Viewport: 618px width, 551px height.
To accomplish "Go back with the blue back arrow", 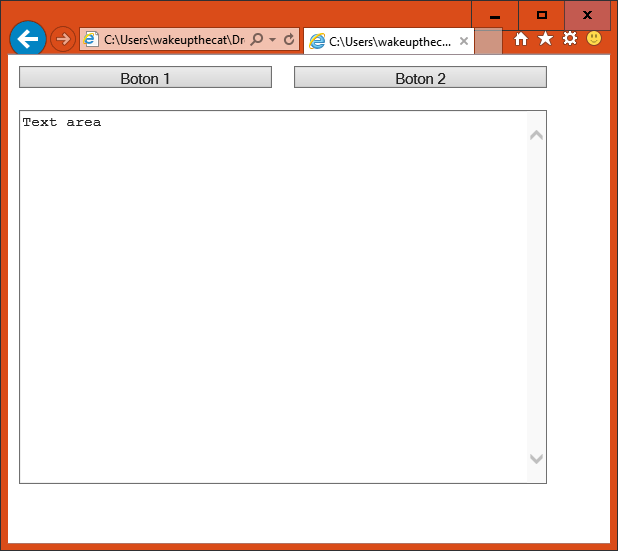I will tap(28, 39).
